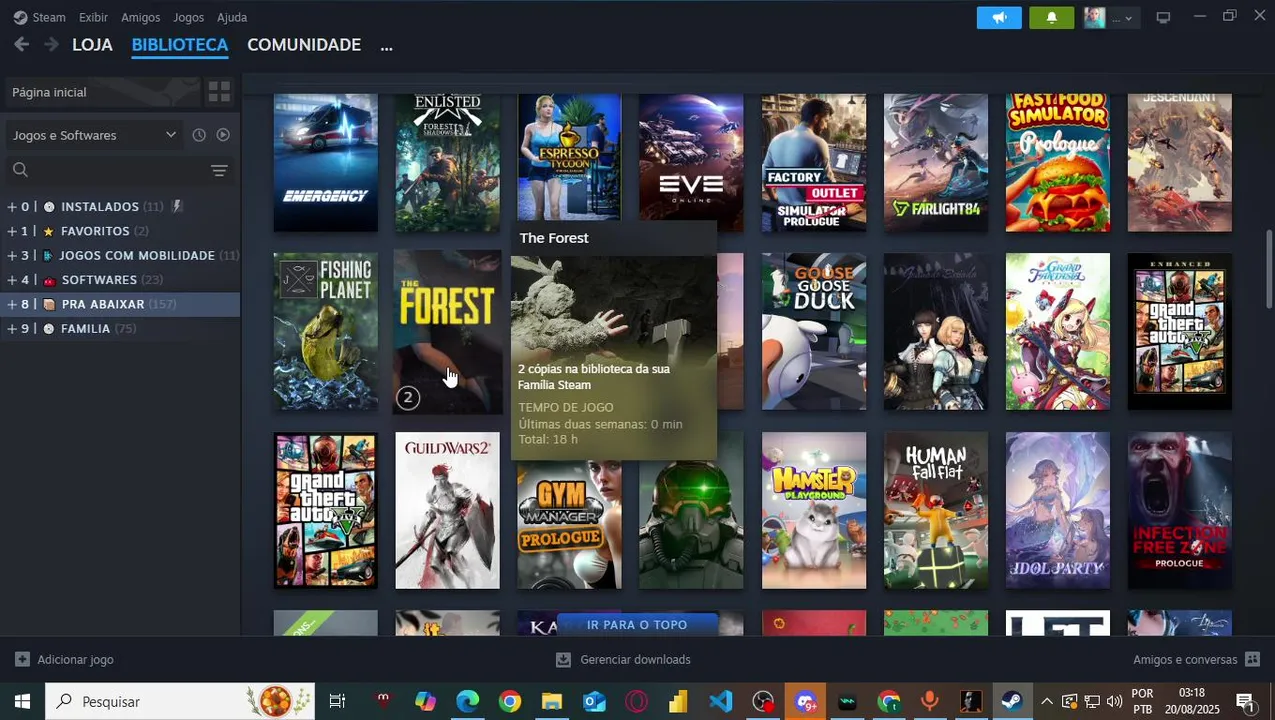Open the LOJA tab
This screenshot has width=1275, height=720.
(92, 45)
